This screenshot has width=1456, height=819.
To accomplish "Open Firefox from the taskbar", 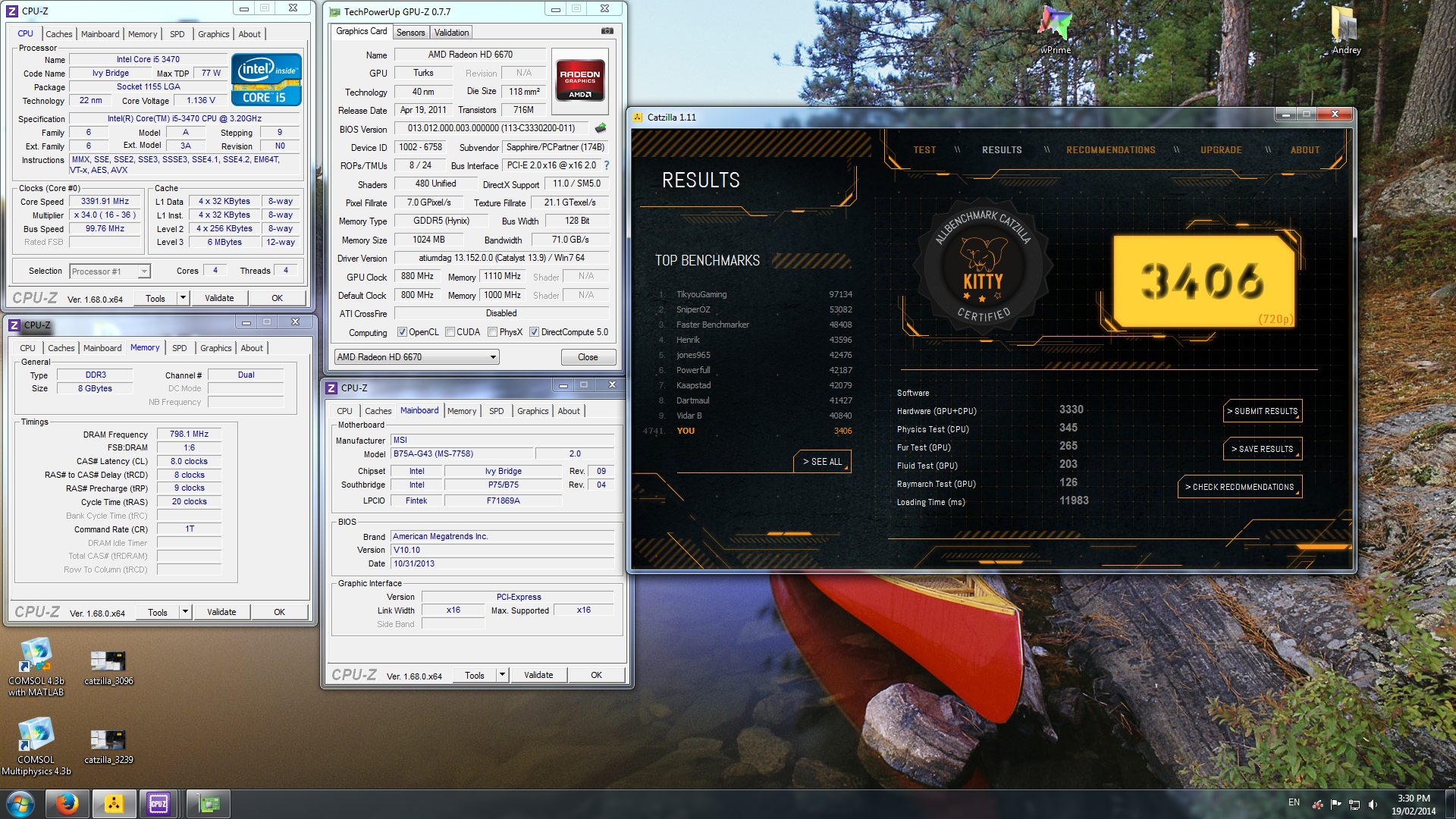I will click(67, 804).
